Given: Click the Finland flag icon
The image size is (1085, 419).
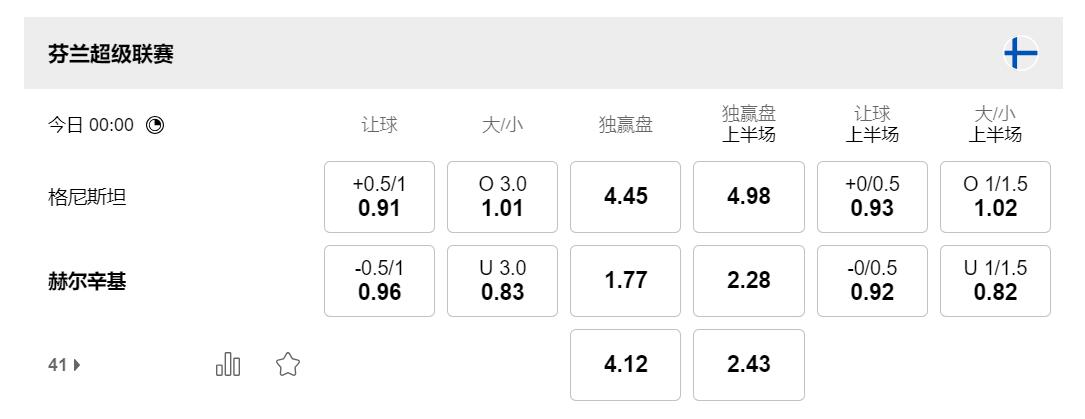Looking at the screenshot, I should pos(1023,54).
